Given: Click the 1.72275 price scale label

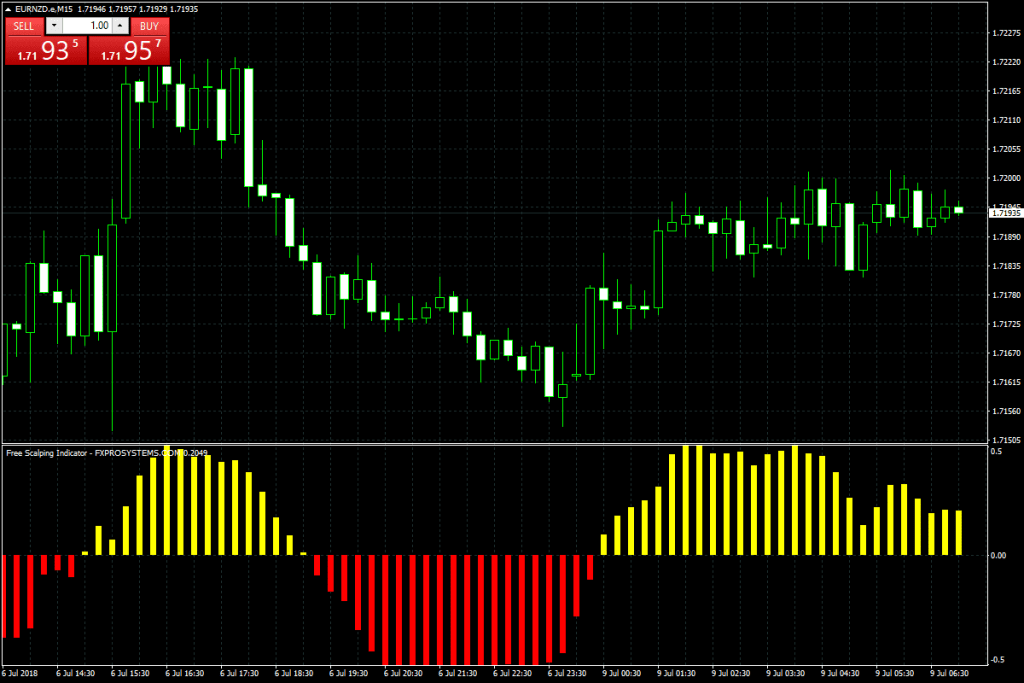Looking at the screenshot, I should [1004, 33].
